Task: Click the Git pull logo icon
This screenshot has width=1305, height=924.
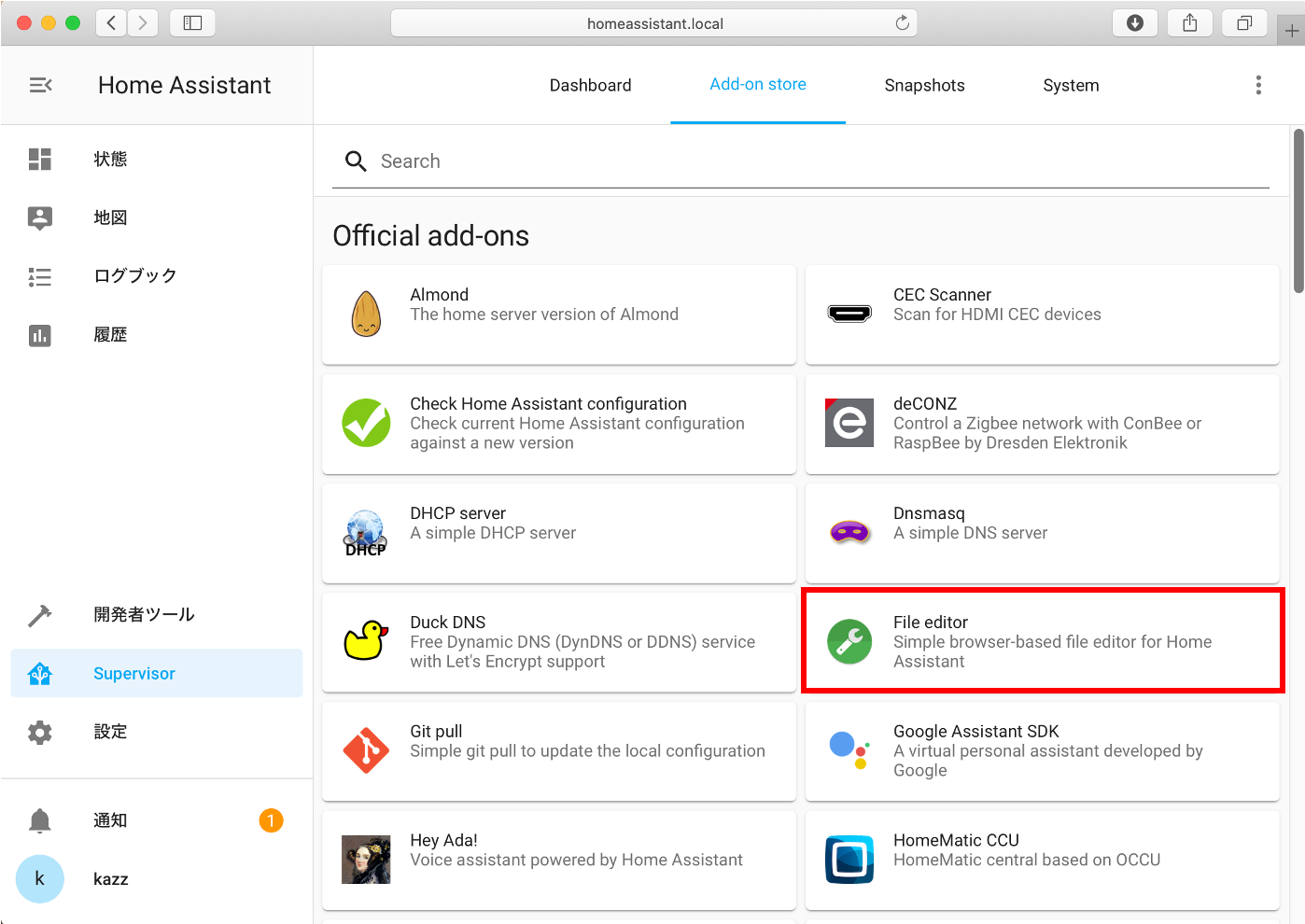Action: coord(366,750)
